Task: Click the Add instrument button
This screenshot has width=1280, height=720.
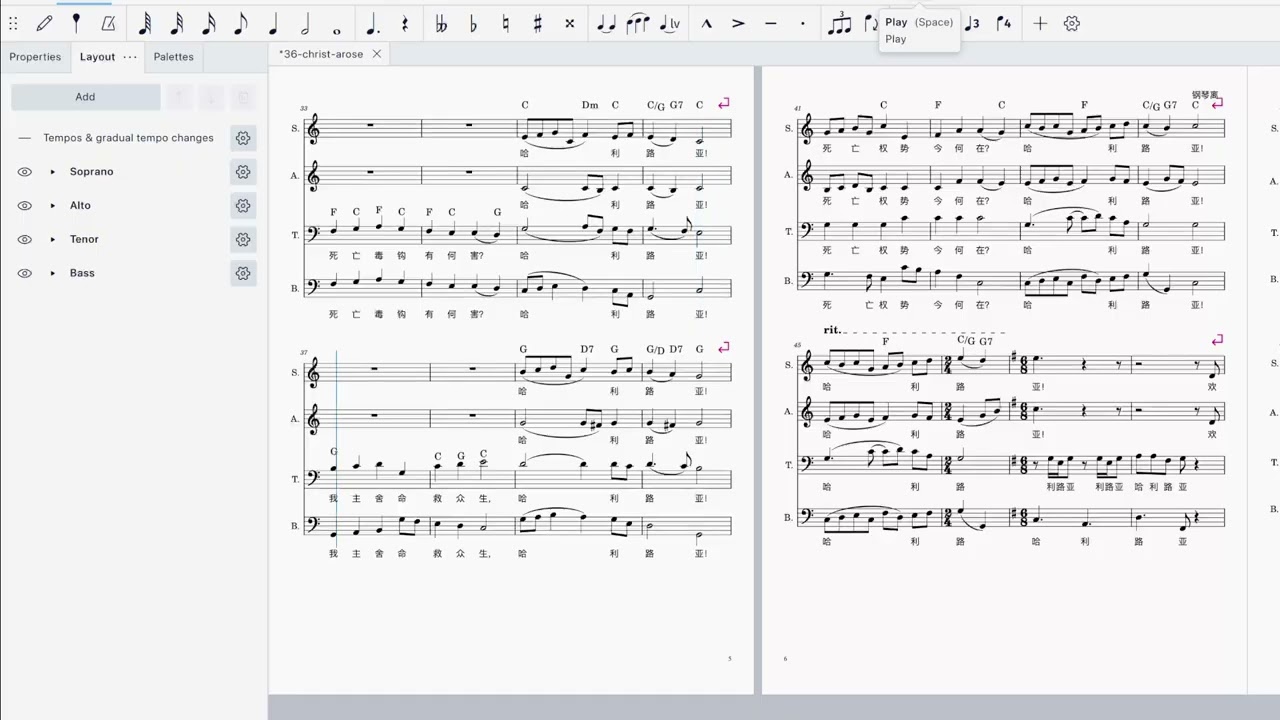Action: click(x=85, y=97)
